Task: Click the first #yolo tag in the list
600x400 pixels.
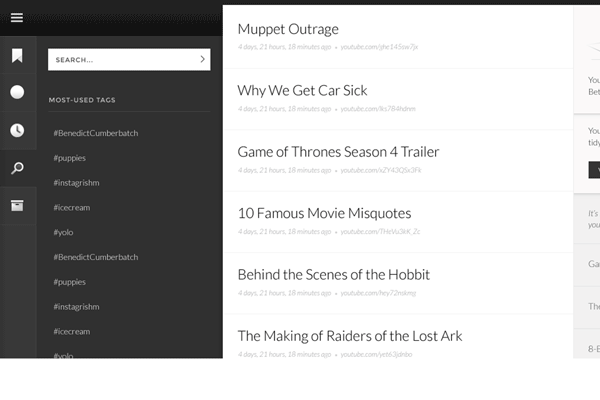Action: point(63,232)
